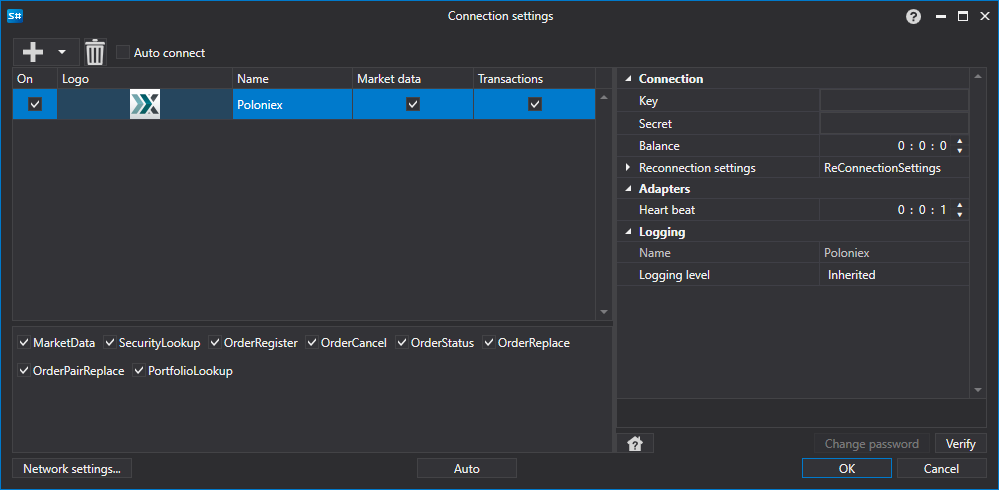Maximize the Connection settings window
999x490 pixels.
click(963, 17)
